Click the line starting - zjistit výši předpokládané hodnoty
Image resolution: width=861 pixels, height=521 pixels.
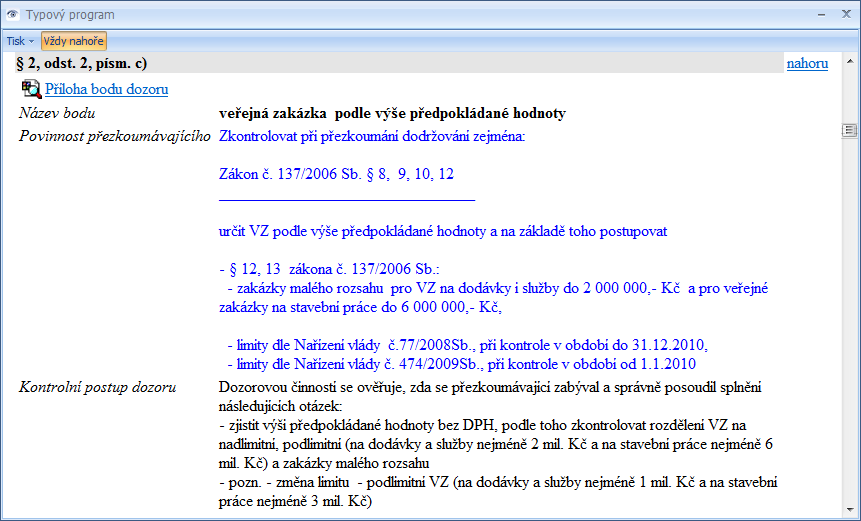(x=482, y=425)
